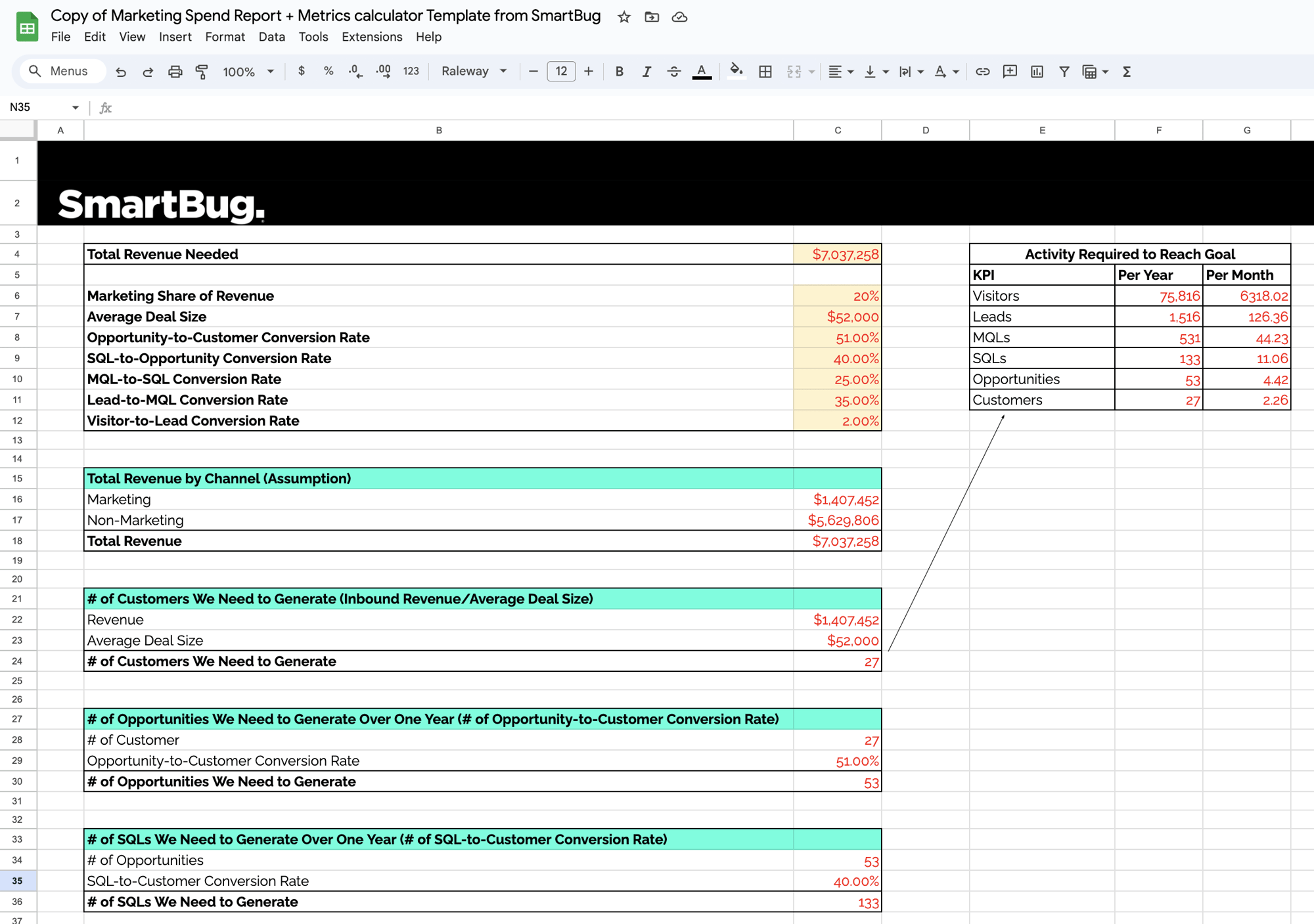This screenshot has width=1314, height=924.
Task: Open the zoom 100% dropdown
Action: click(248, 72)
